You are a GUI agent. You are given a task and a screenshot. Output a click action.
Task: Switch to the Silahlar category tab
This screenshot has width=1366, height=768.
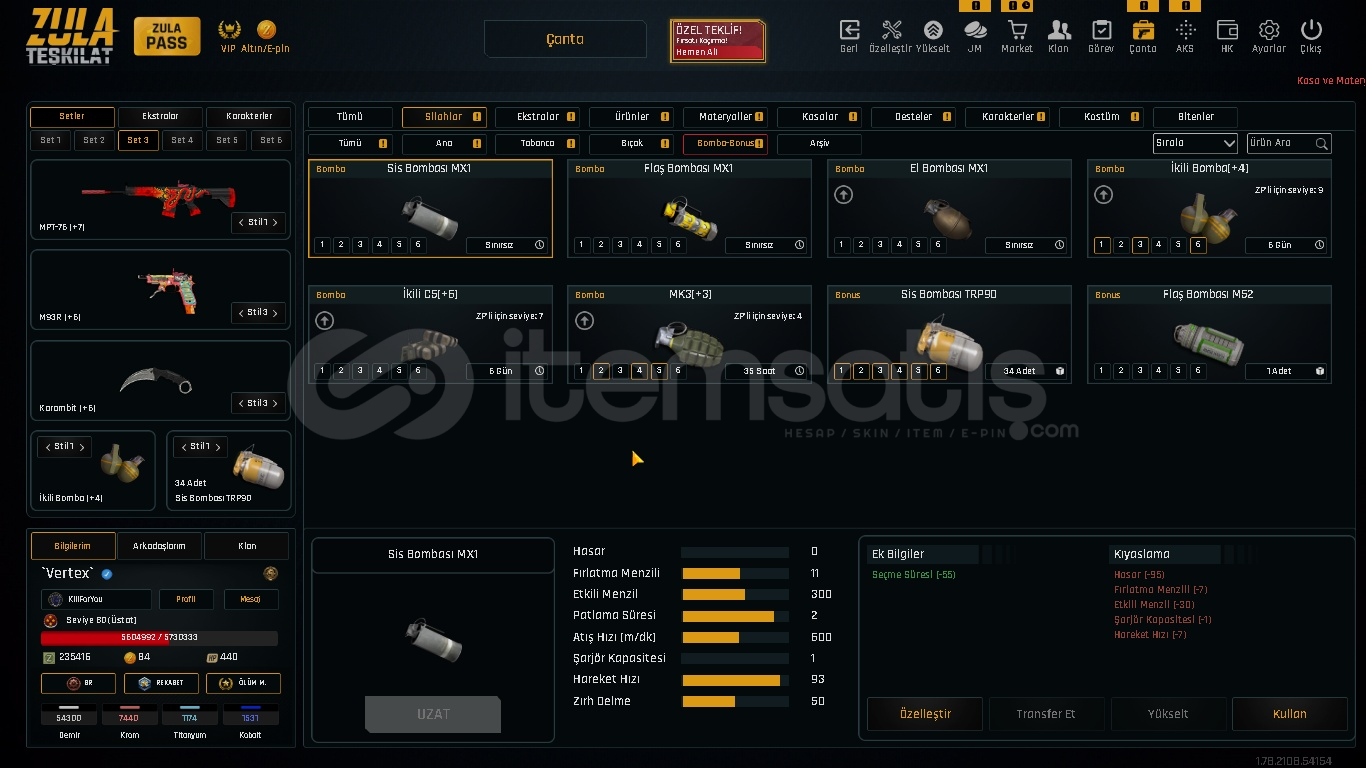[x=444, y=117]
